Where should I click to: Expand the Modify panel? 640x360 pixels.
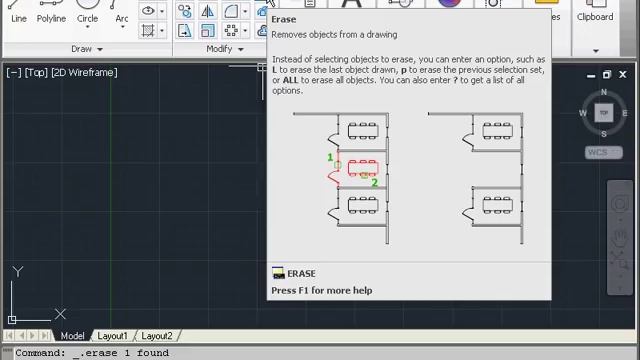(225, 49)
